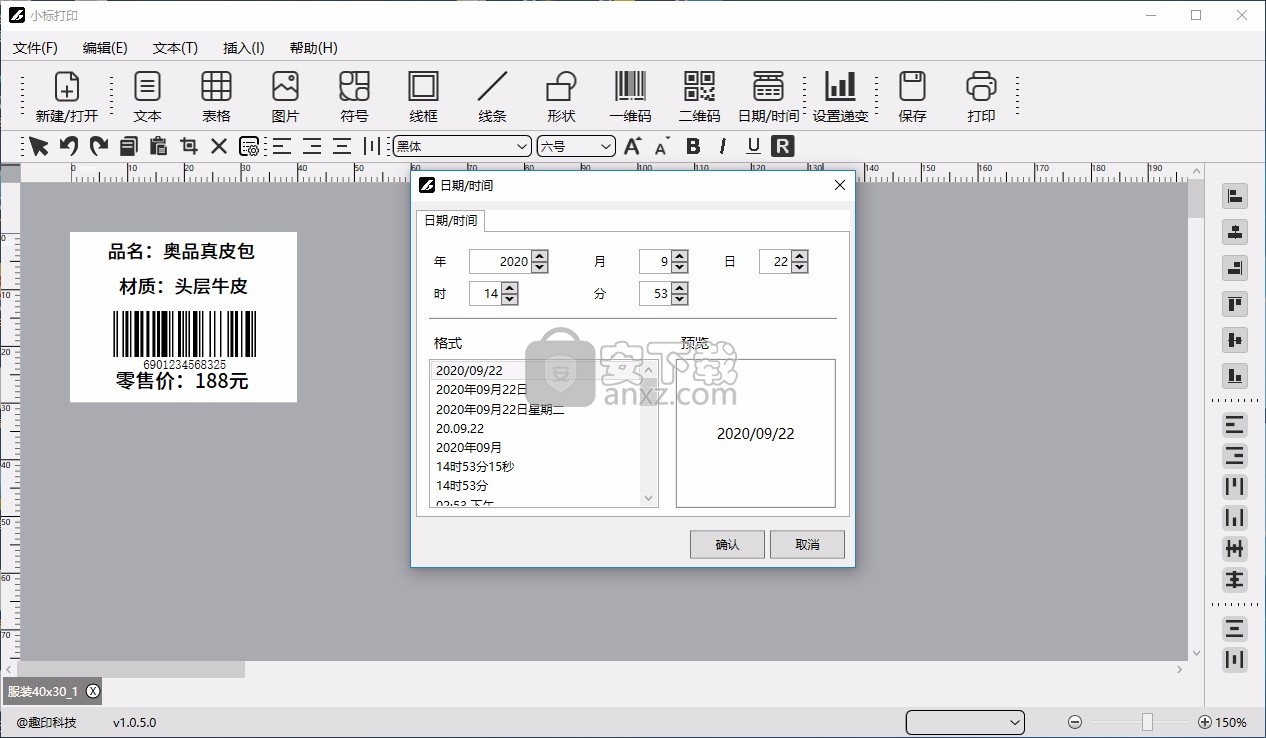Increase the 分 minute value

click(x=680, y=288)
